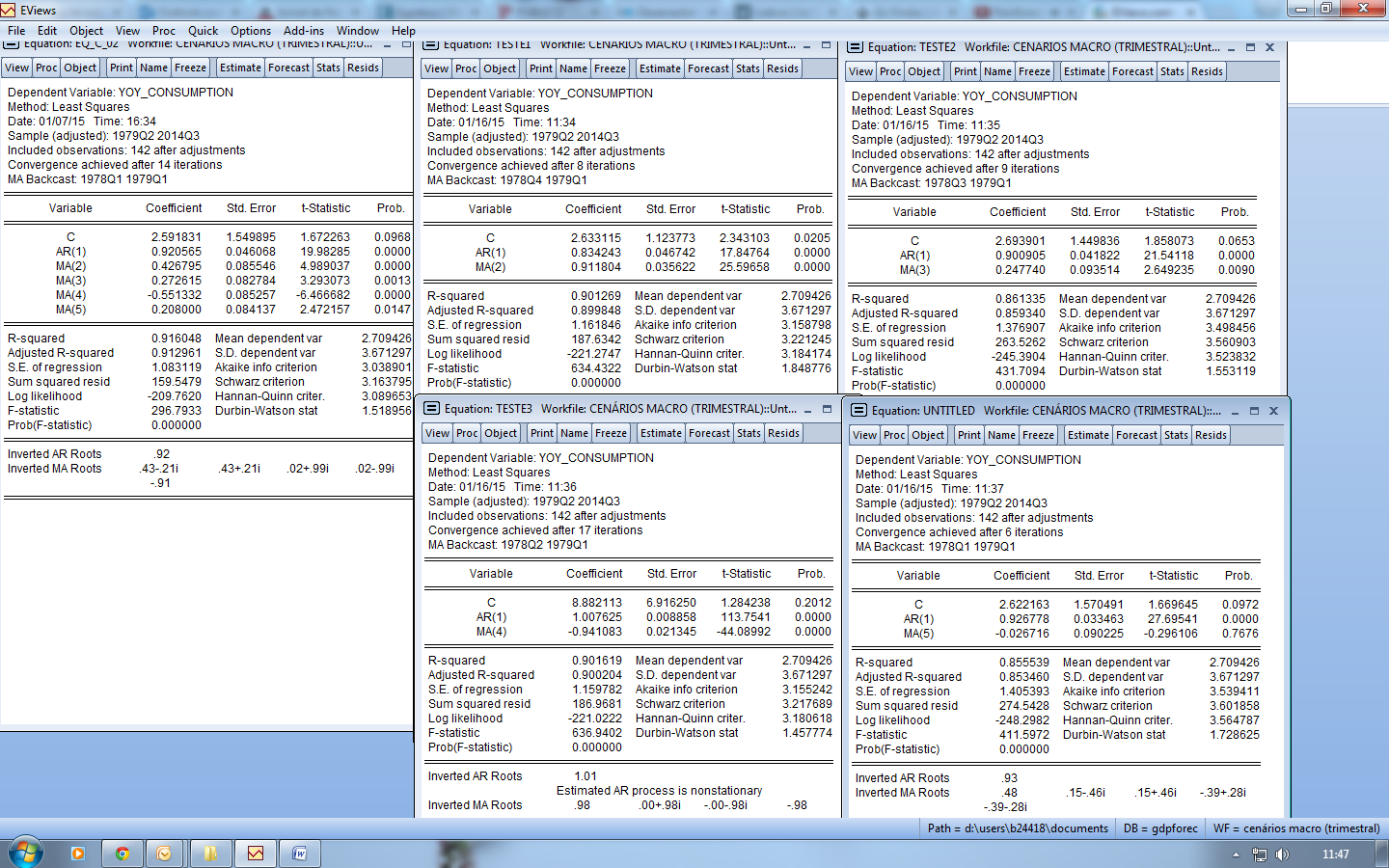
Task: Click Forecast in the TESTE2 window toolbar
Action: tap(1132, 71)
